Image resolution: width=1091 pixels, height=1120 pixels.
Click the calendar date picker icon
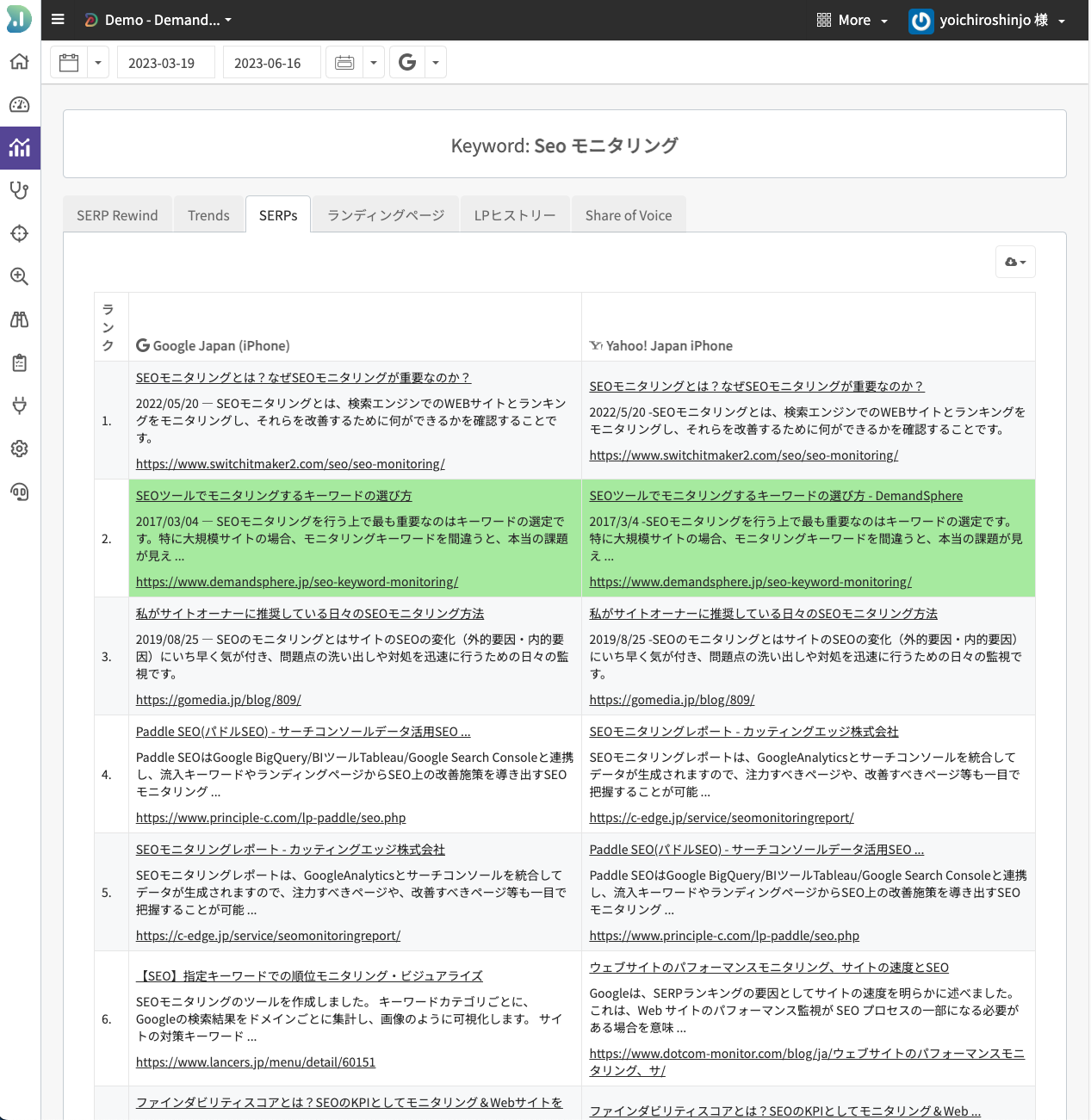[69, 63]
